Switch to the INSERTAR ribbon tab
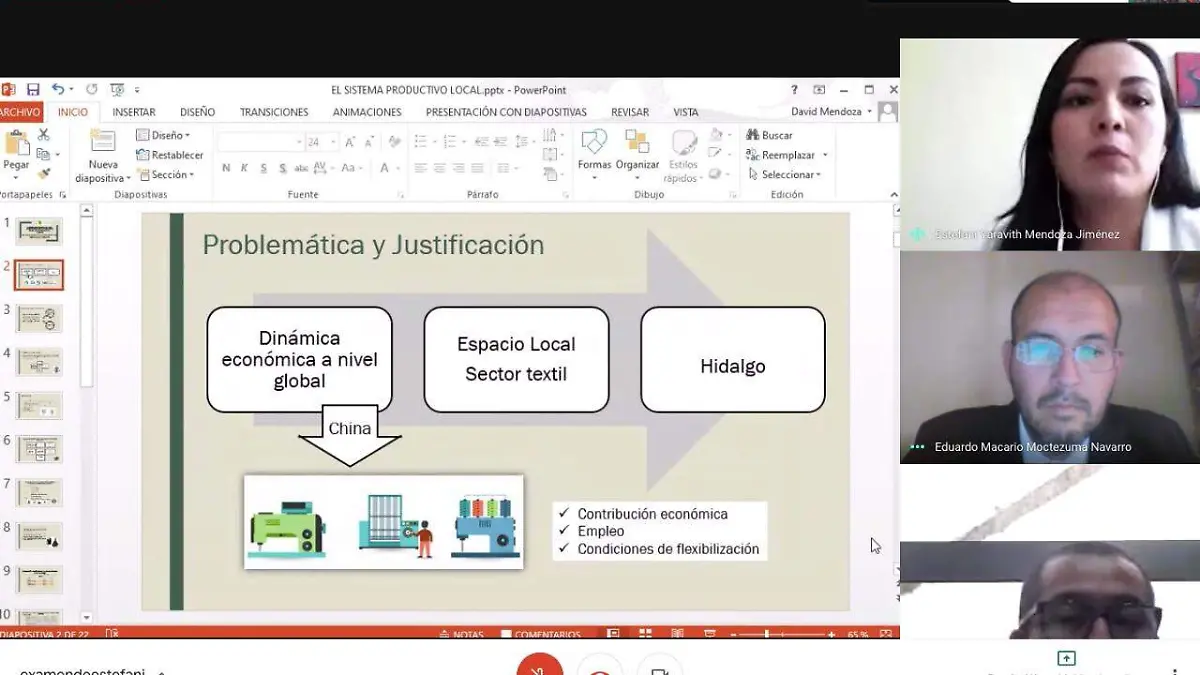 (x=133, y=112)
